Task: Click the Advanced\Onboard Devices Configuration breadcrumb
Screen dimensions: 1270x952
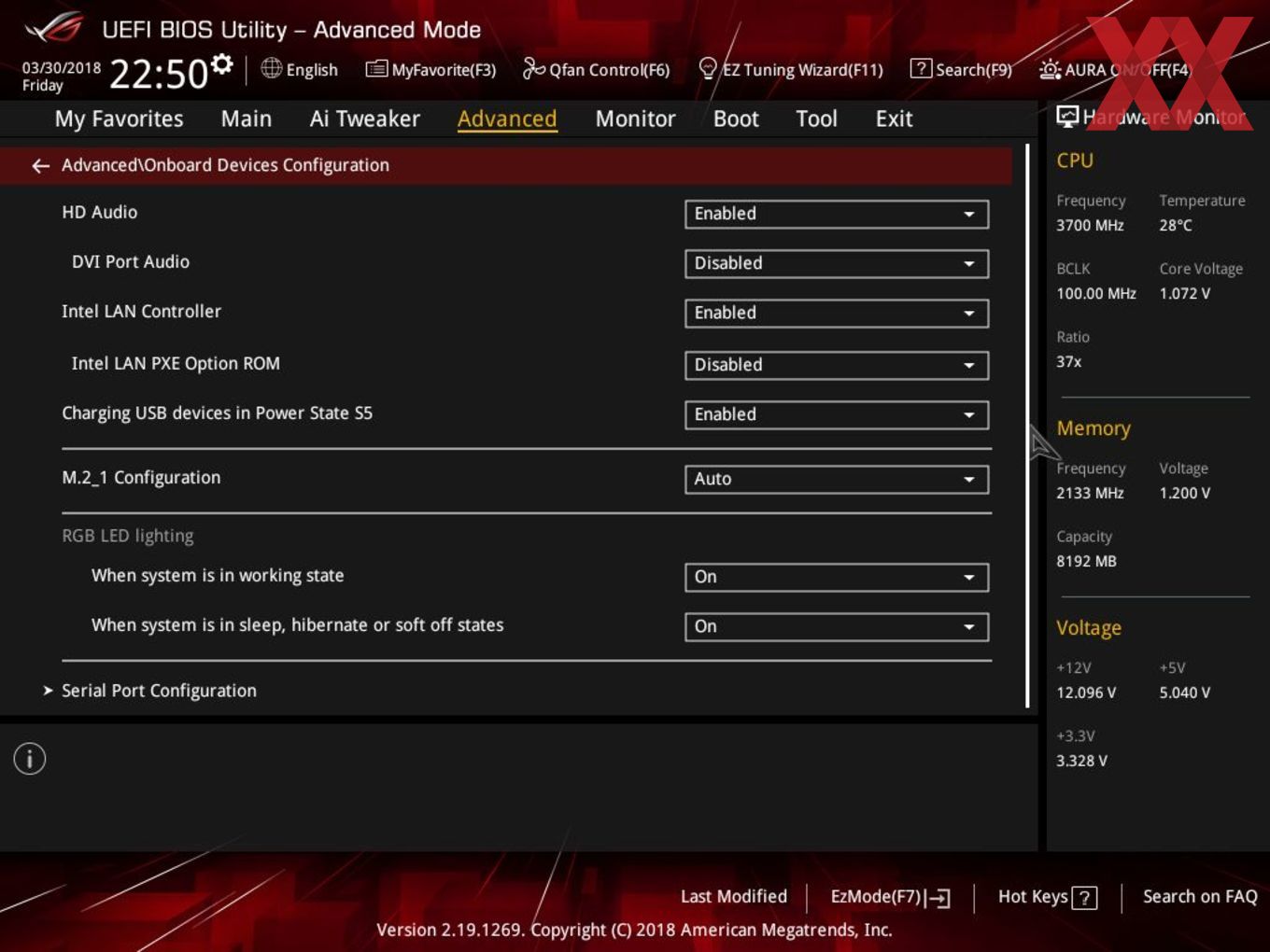Action: click(225, 165)
